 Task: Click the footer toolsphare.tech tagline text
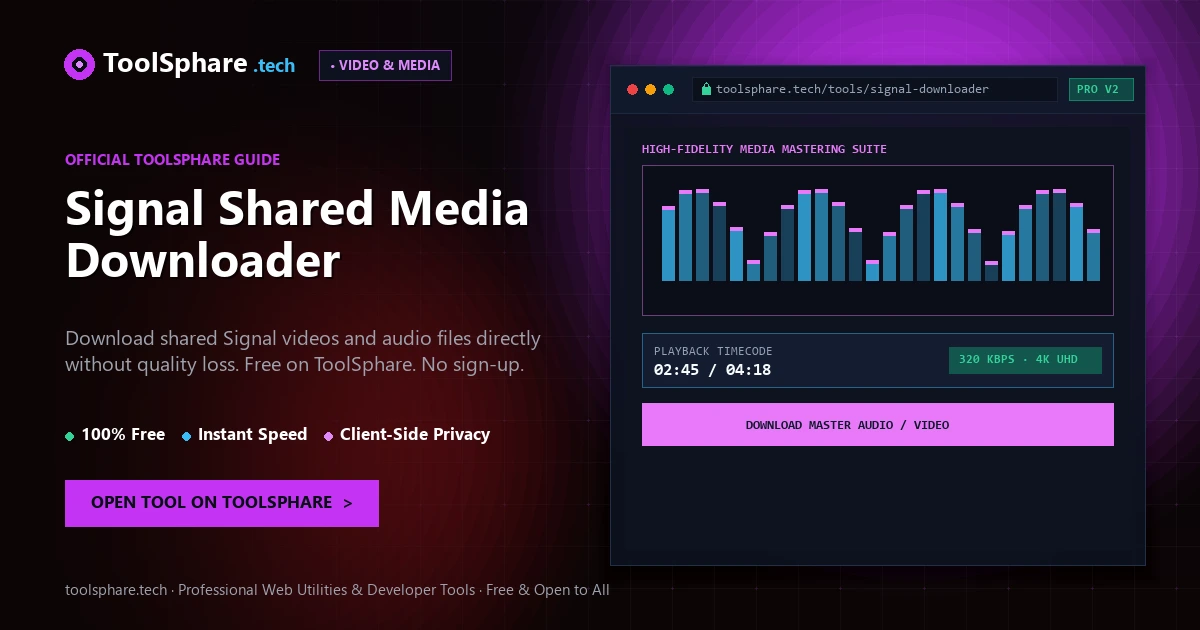[x=337, y=590]
